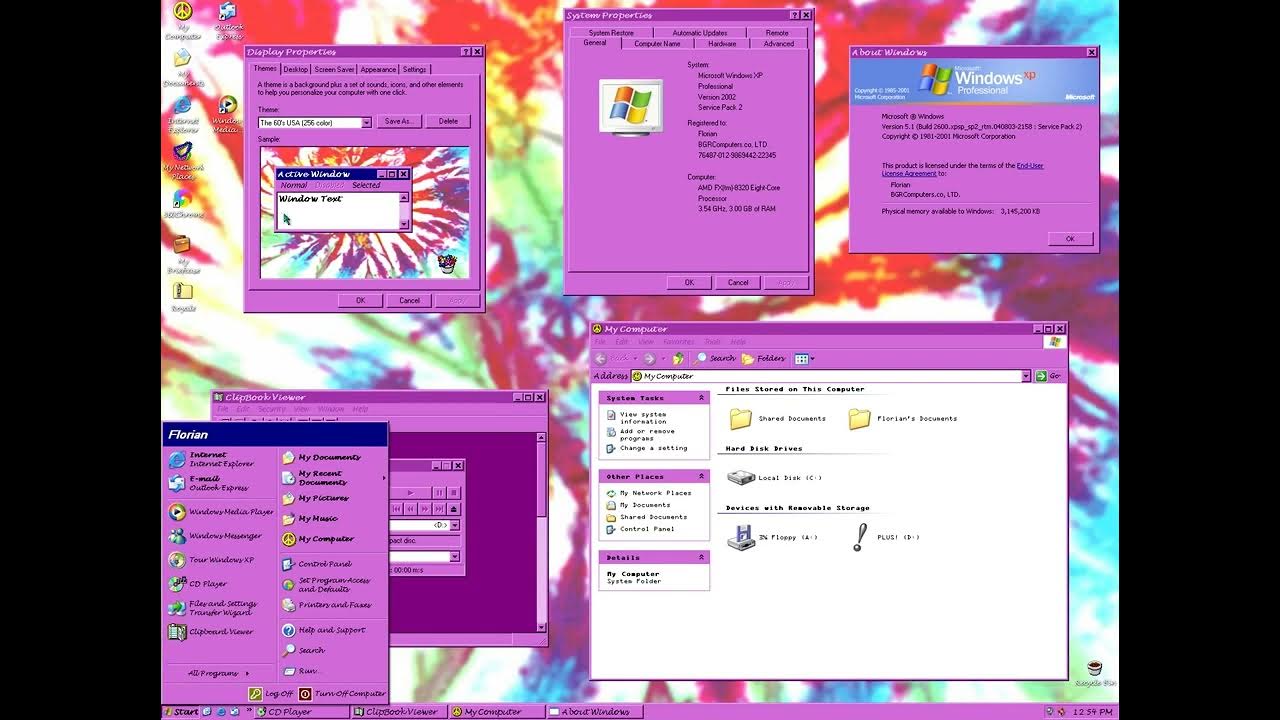Image resolution: width=1280 pixels, height=720 pixels.
Task: Collapse Other Places panel
Action: tap(701, 476)
